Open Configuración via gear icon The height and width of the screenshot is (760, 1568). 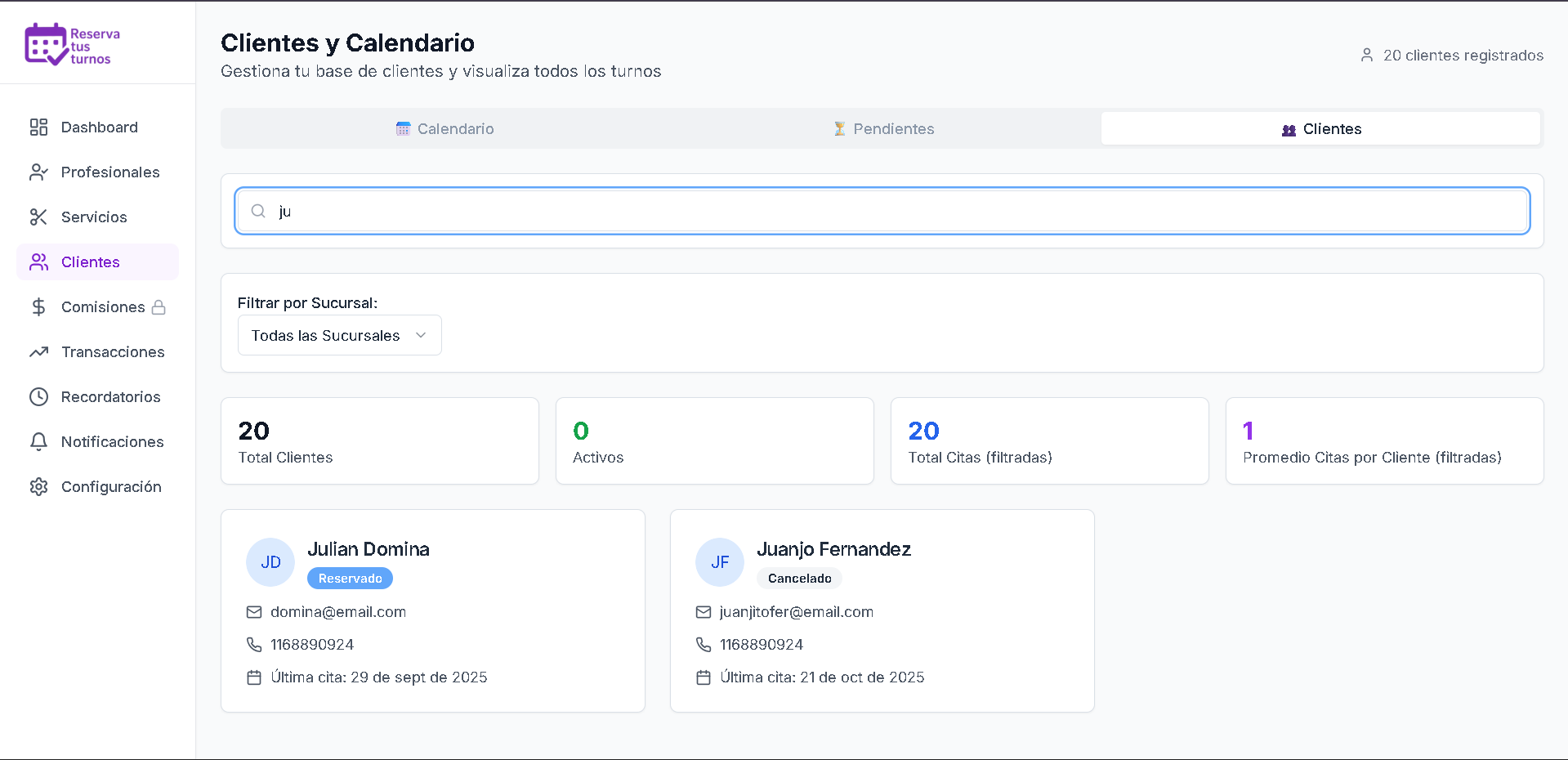(38, 486)
